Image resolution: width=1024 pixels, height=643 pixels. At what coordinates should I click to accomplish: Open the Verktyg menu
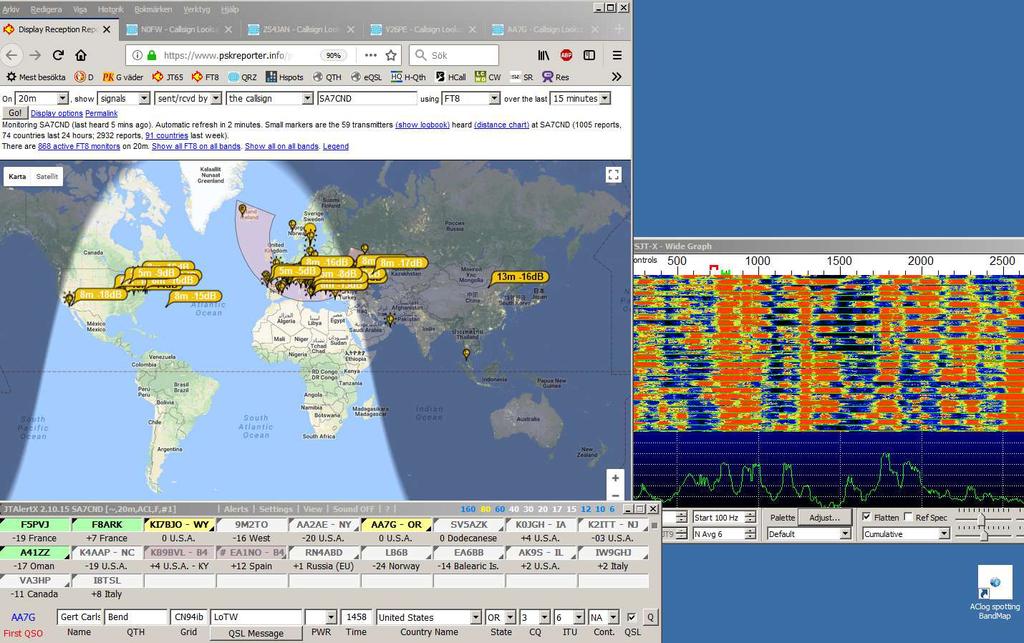tap(197, 9)
